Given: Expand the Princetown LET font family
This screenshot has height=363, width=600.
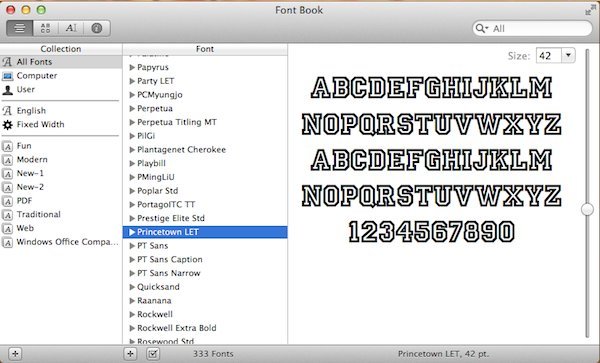Looking at the screenshot, I should tap(132, 232).
